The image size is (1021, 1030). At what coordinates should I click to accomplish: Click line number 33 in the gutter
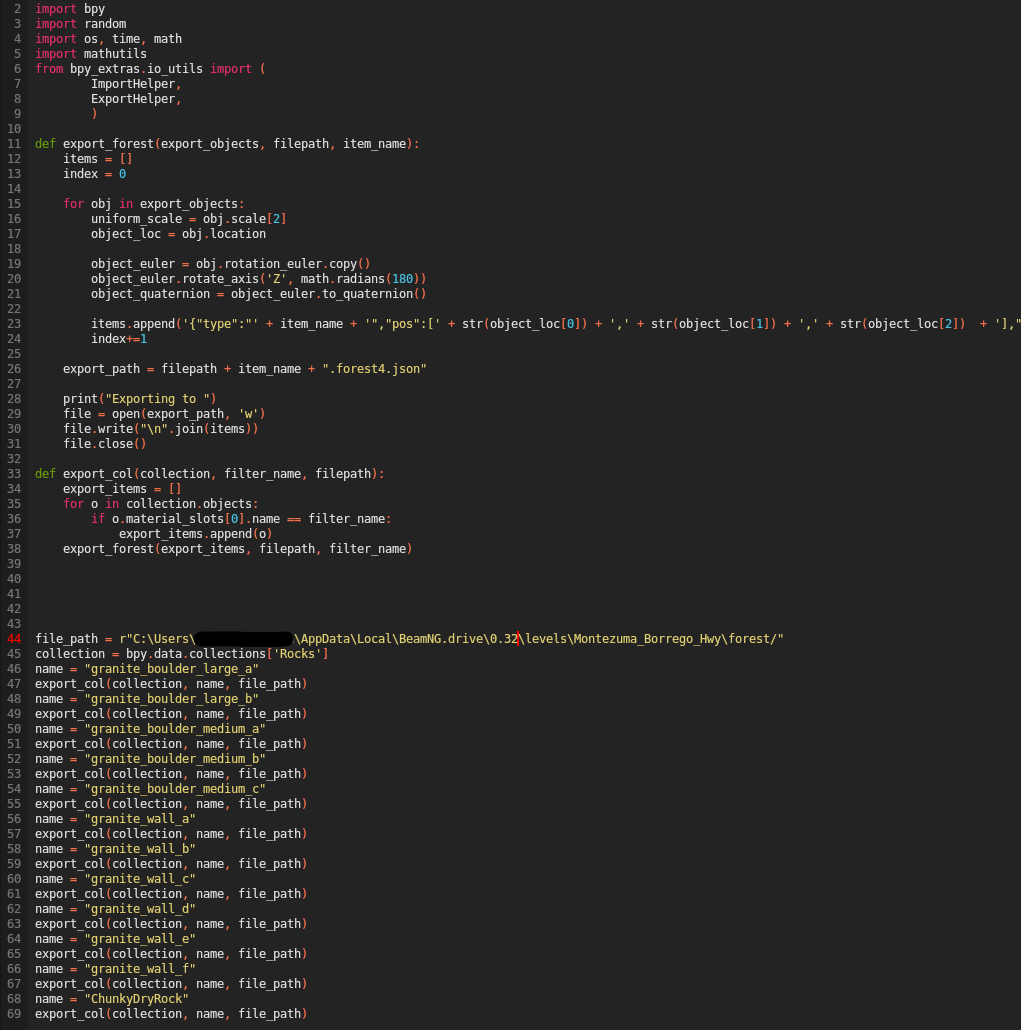point(14,473)
